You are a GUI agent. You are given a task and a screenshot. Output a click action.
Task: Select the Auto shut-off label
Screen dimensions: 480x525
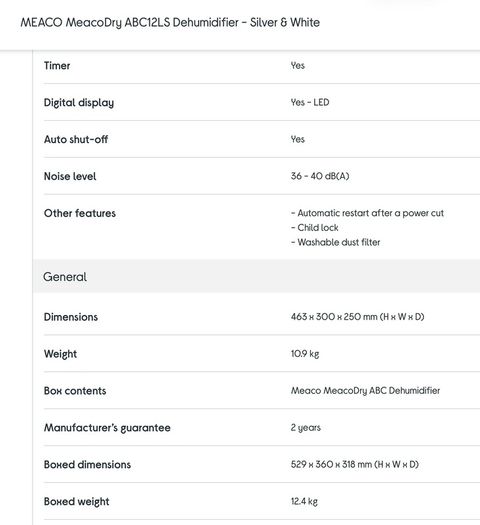[x=76, y=139]
